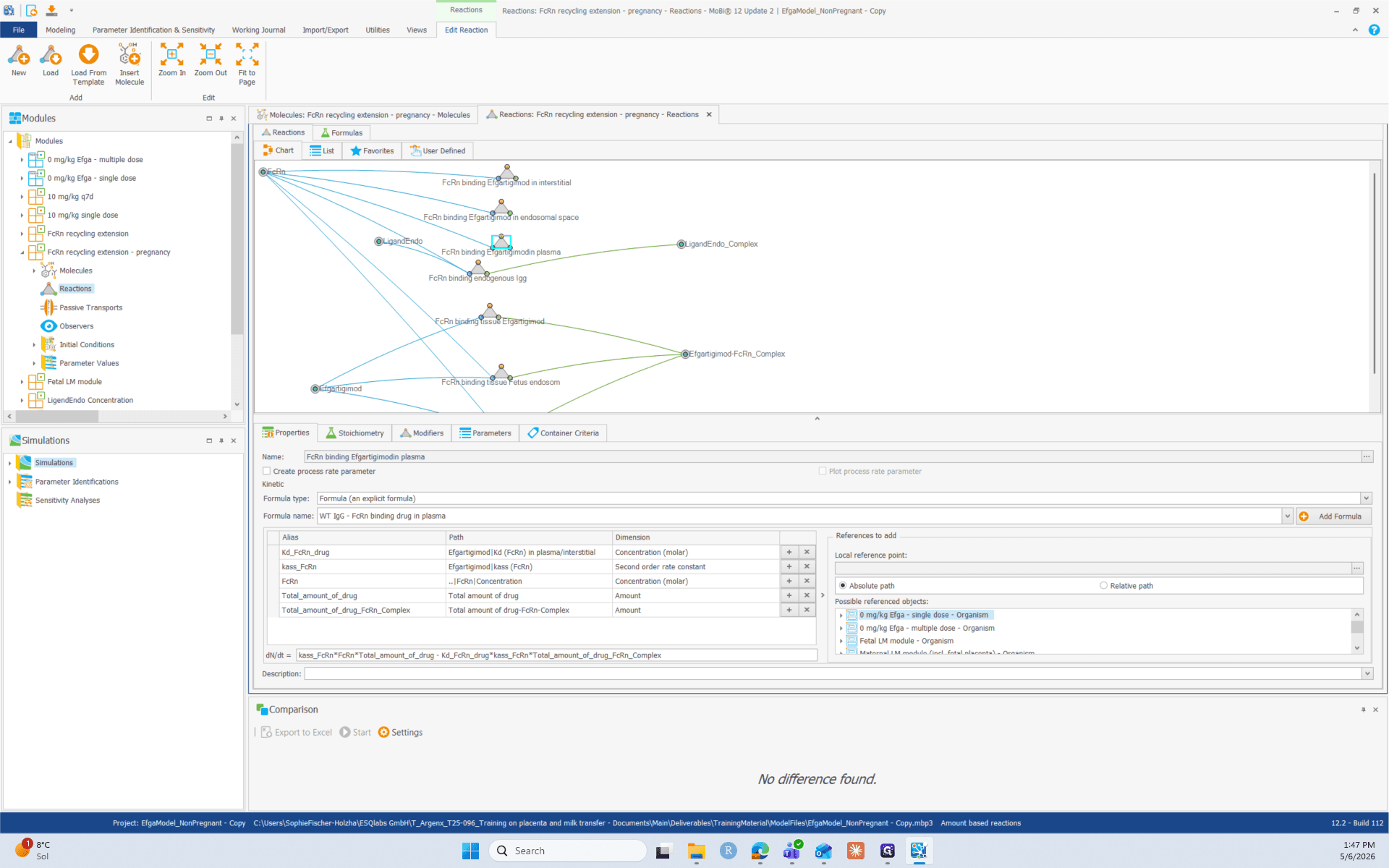Viewport: 1389px width, 868px height.
Task: Enable Create process rate parameter checkbox
Action: click(267, 471)
